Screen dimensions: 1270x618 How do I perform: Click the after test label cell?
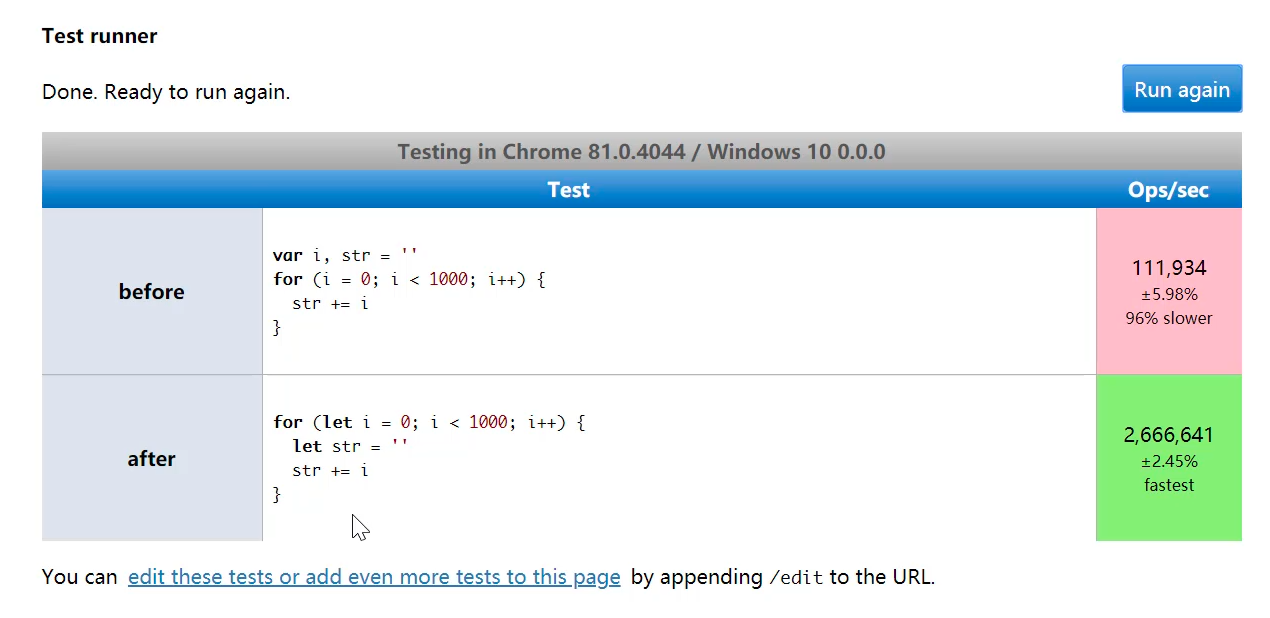pyautogui.click(x=152, y=458)
